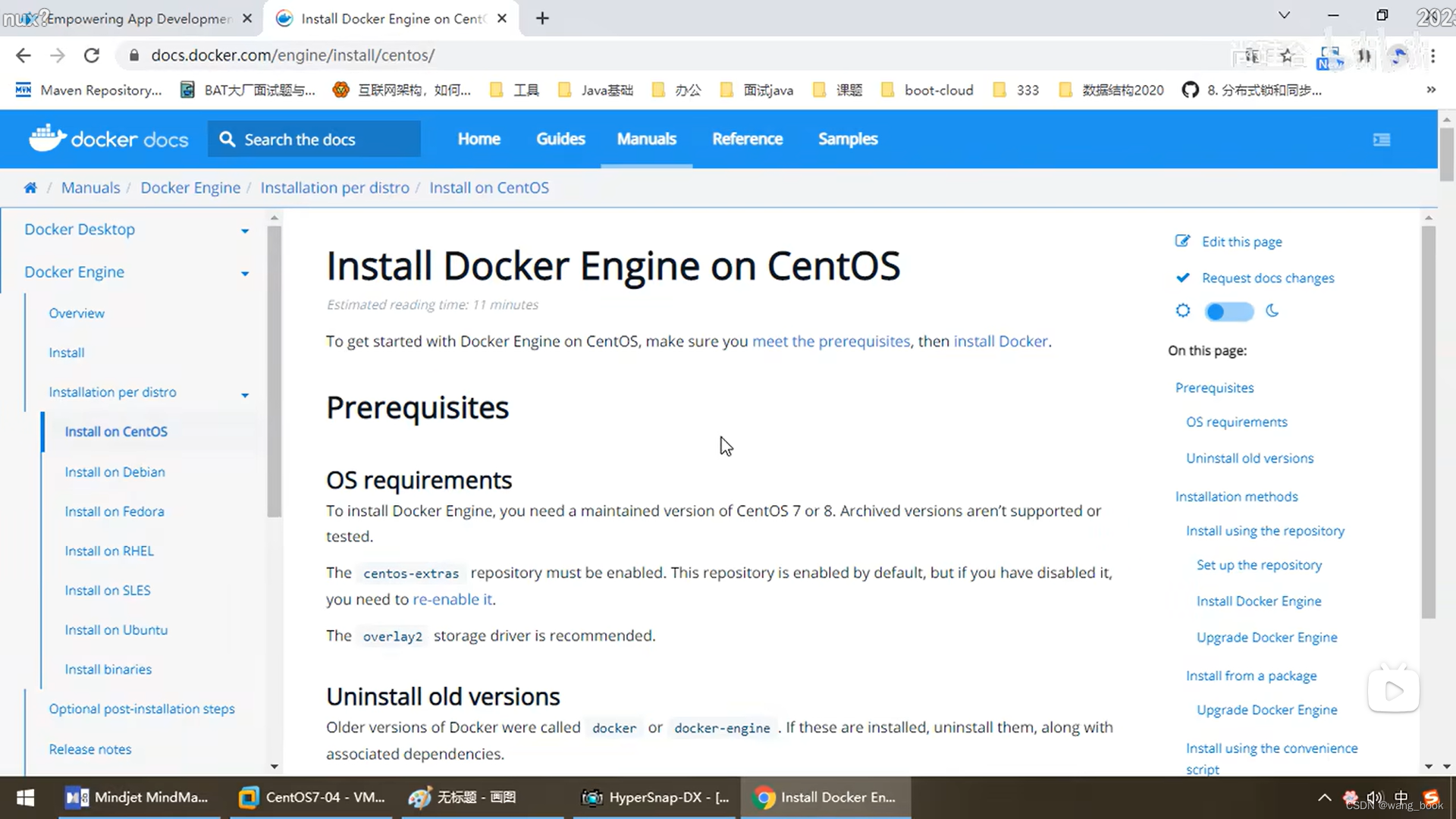The width and height of the screenshot is (1456, 819).
Task: Click the Request docs changes checkmark icon
Action: pos(1182,278)
